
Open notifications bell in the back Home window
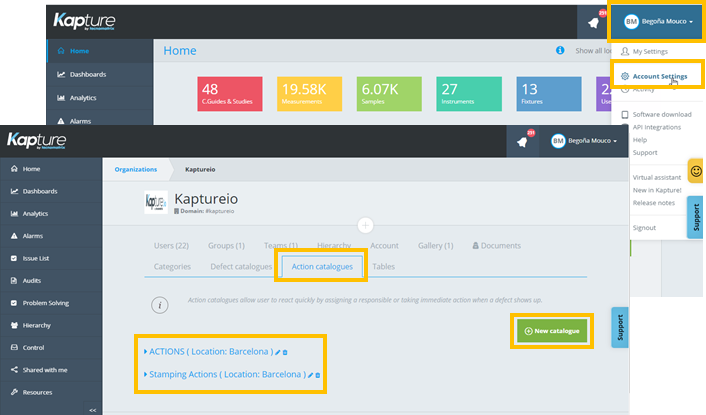pyautogui.click(x=593, y=23)
